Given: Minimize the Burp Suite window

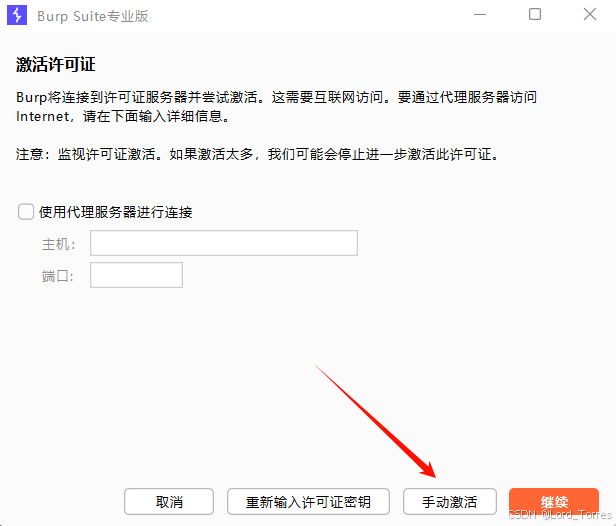Looking at the screenshot, I should point(480,15).
